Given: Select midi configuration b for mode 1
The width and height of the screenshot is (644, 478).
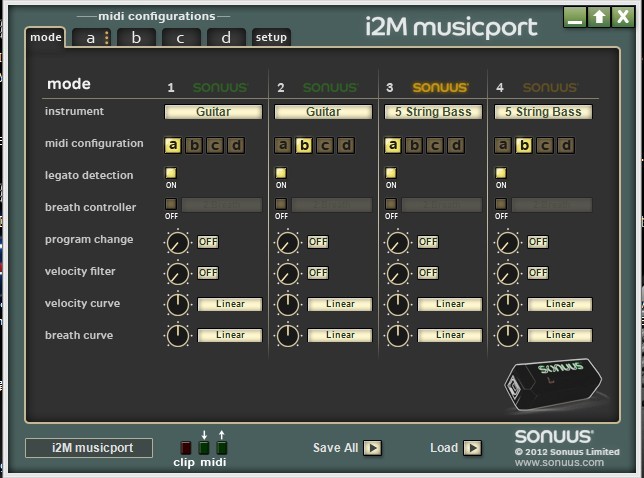Looking at the screenshot, I should [x=194, y=145].
